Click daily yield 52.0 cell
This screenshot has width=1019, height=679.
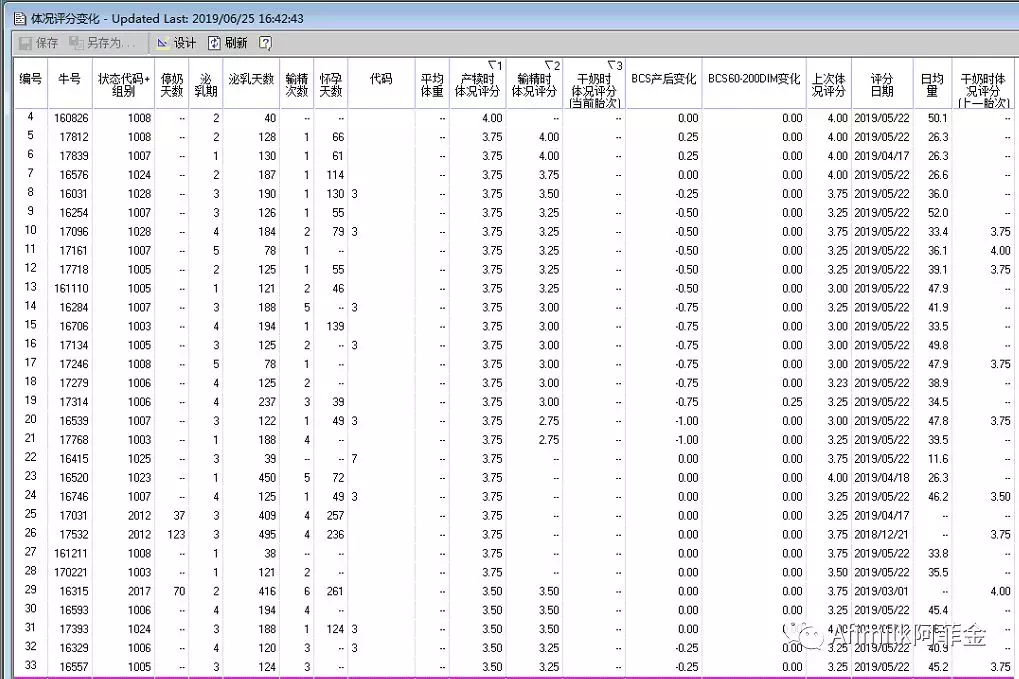tap(938, 212)
